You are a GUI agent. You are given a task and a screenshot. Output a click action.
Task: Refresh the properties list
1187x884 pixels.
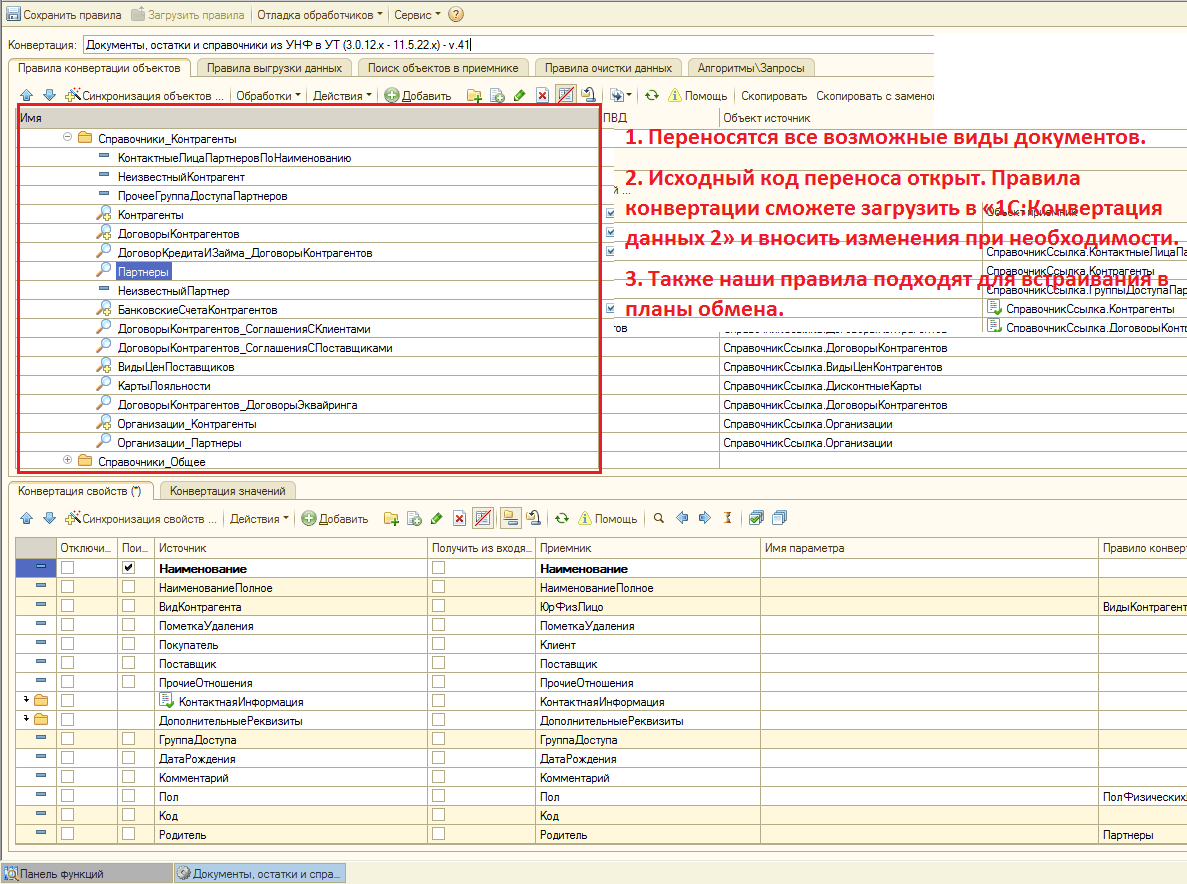(562, 518)
